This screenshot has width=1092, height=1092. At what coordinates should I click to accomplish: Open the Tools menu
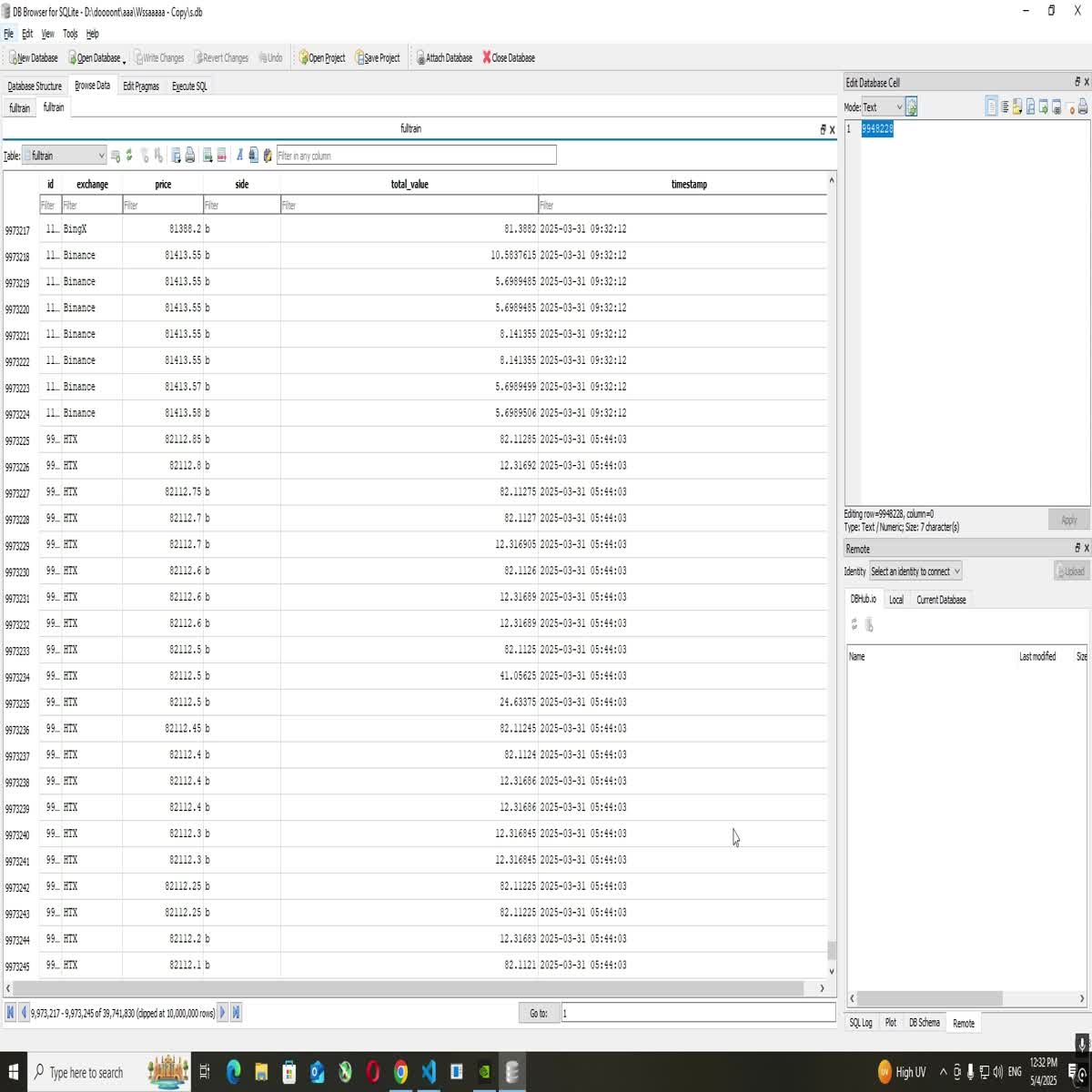(70, 34)
